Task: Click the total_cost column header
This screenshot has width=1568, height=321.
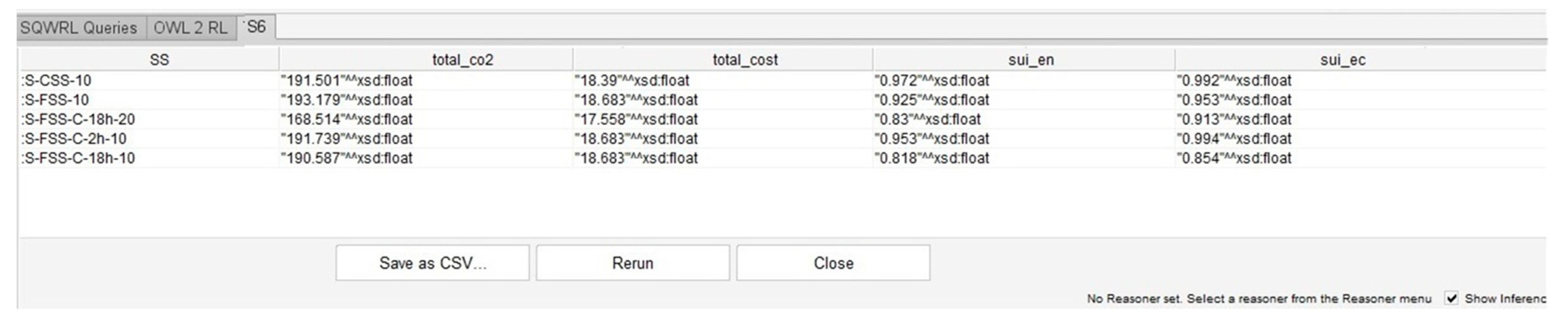Action: click(x=745, y=60)
